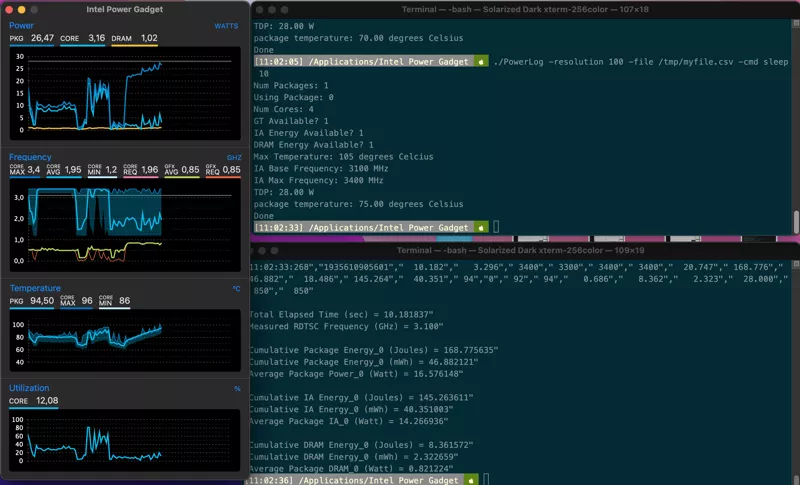Viewport: 800px width, 485px height.
Task: Click the Temperature graph in Power Gadget
Action: click(125, 341)
